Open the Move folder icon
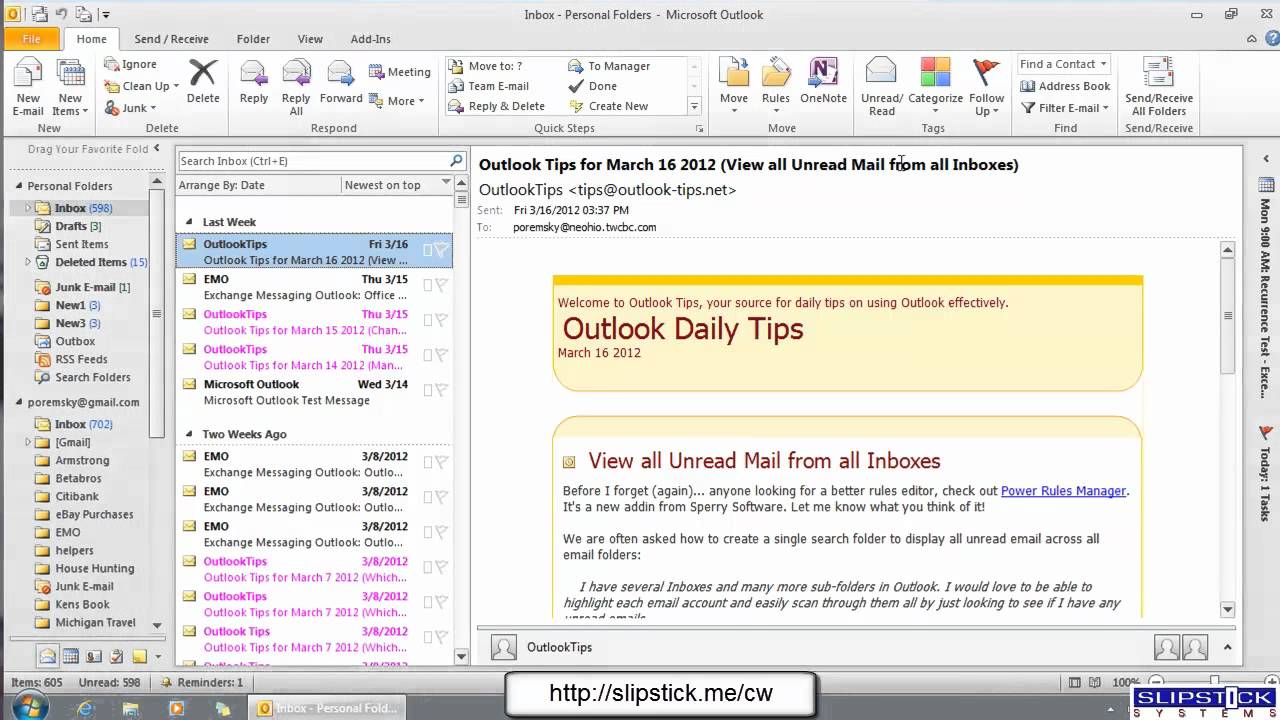1280x720 pixels. pyautogui.click(x=734, y=74)
